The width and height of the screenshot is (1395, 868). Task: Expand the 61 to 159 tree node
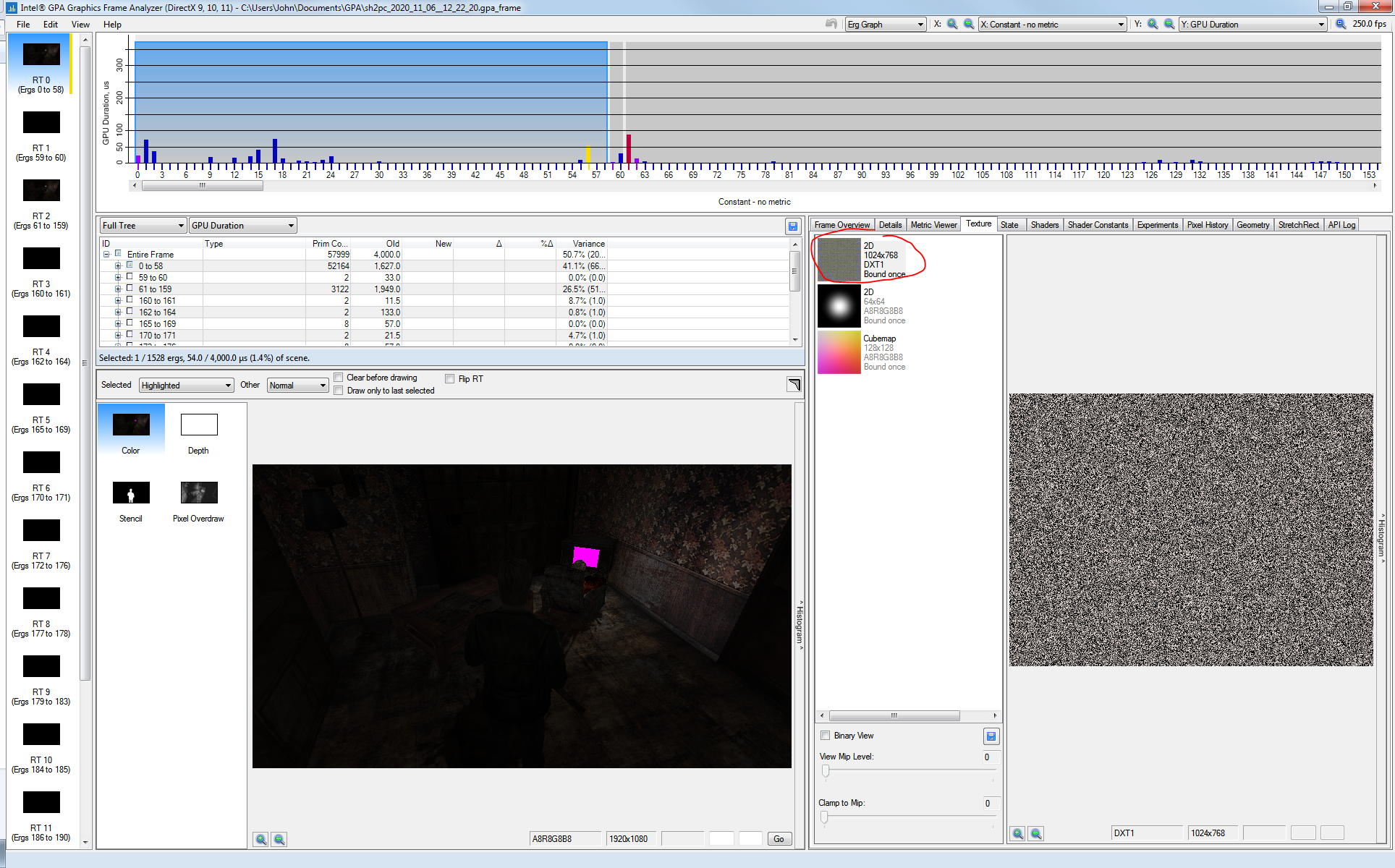(x=118, y=289)
